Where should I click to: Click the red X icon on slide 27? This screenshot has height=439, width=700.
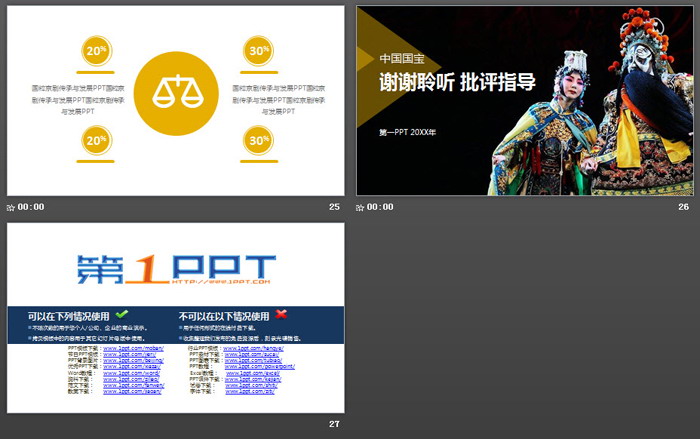(281, 314)
